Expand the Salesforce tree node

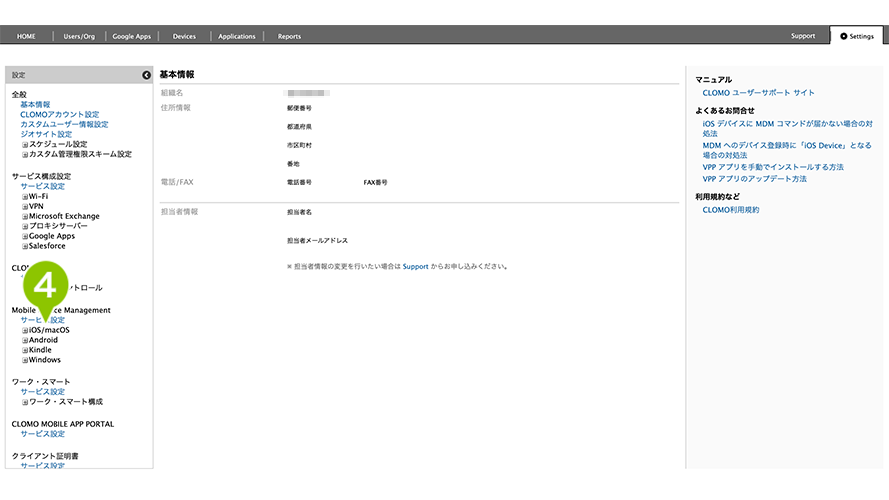(25, 246)
